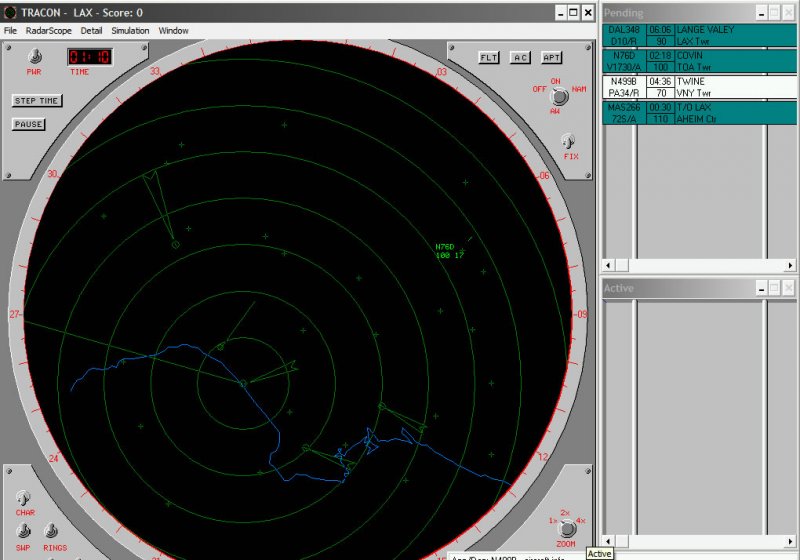The image size is (800, 560).
Task: Open the Simulation menu
Action: 130,31
